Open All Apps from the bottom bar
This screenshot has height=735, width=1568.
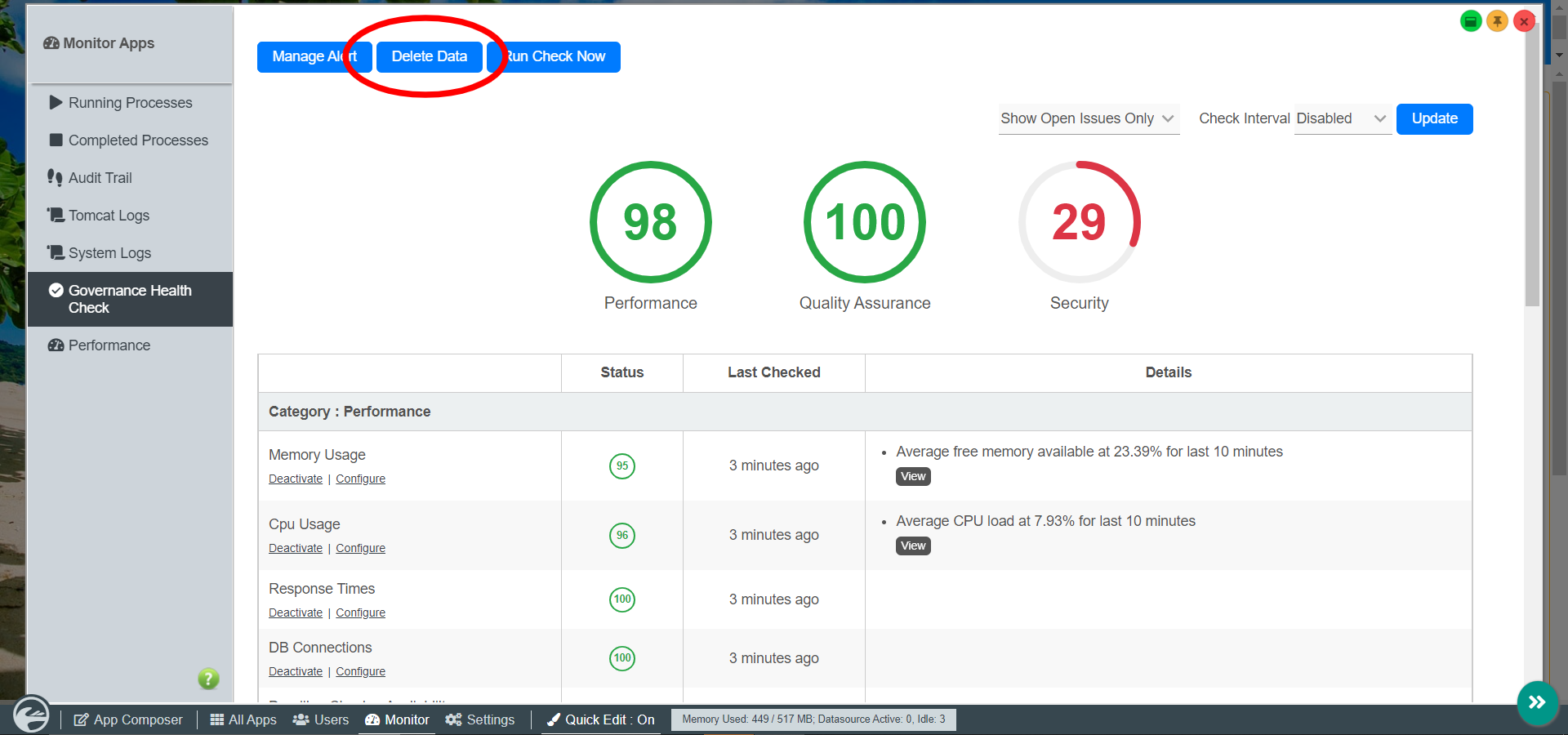point(243,719)
